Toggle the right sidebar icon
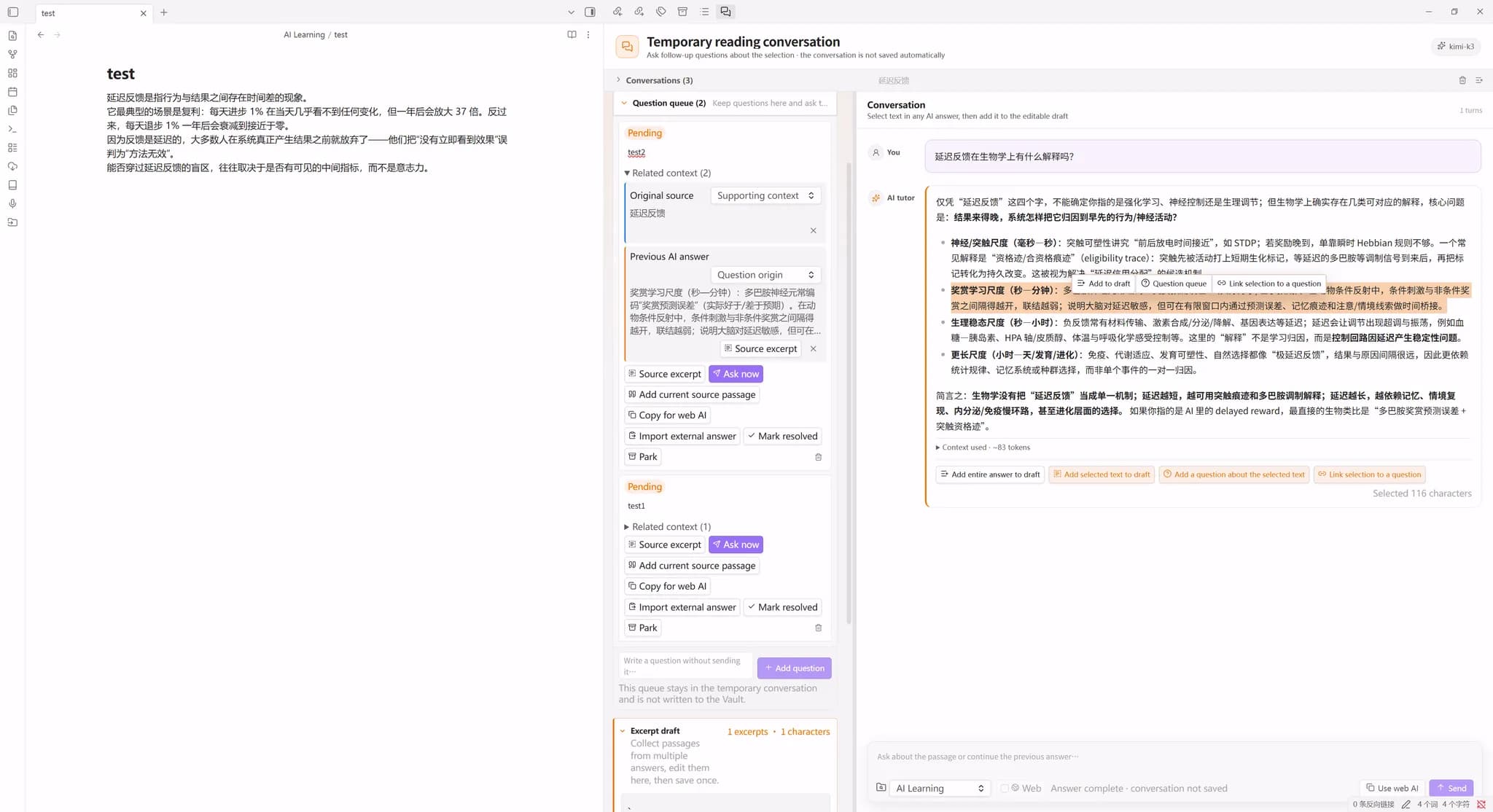This screenshot has width=1493, height=812. 590,12
